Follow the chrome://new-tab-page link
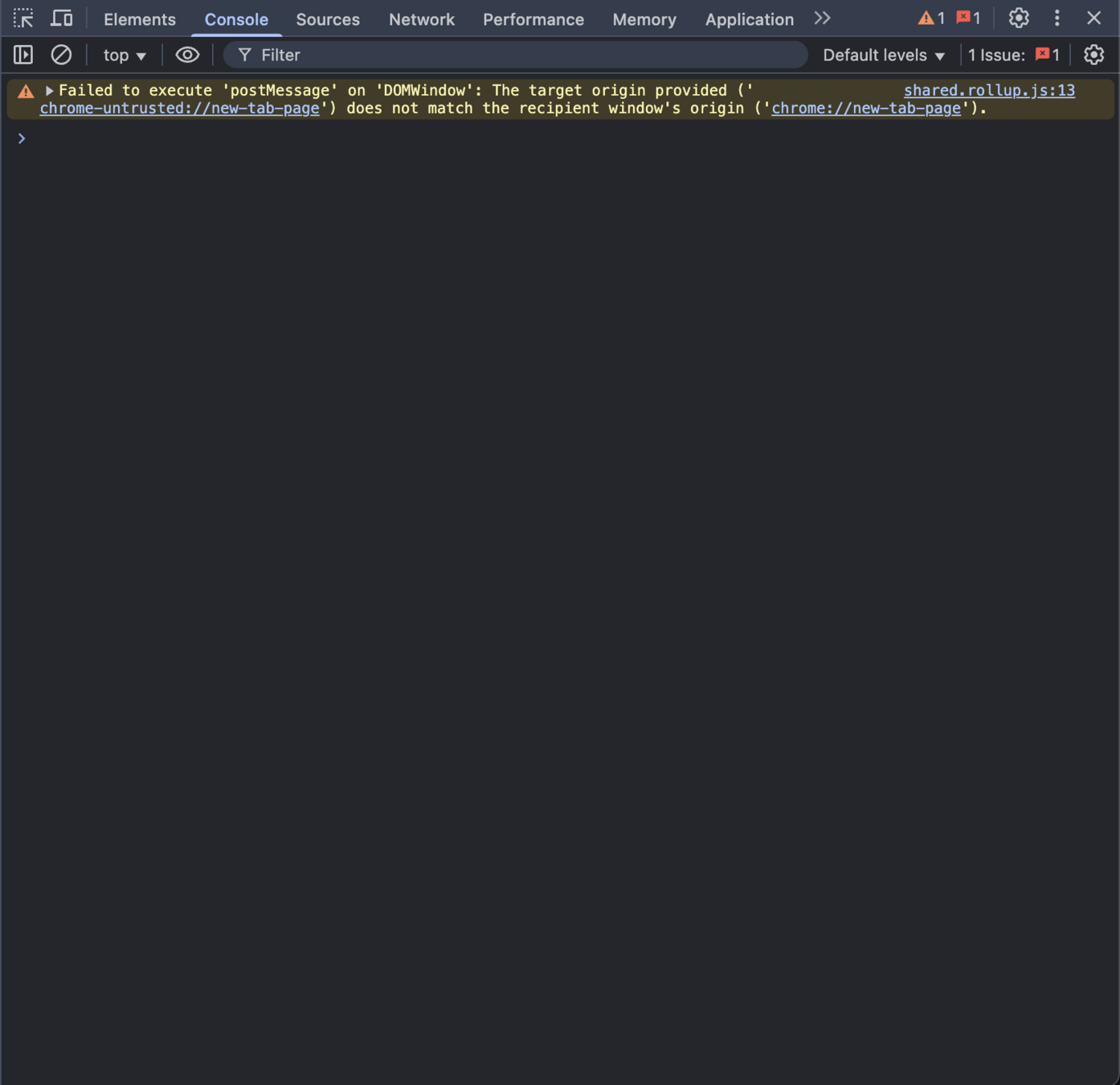Image resolution: width=1120 pixels, height=1085 pixels. click(x=866, y=108)
